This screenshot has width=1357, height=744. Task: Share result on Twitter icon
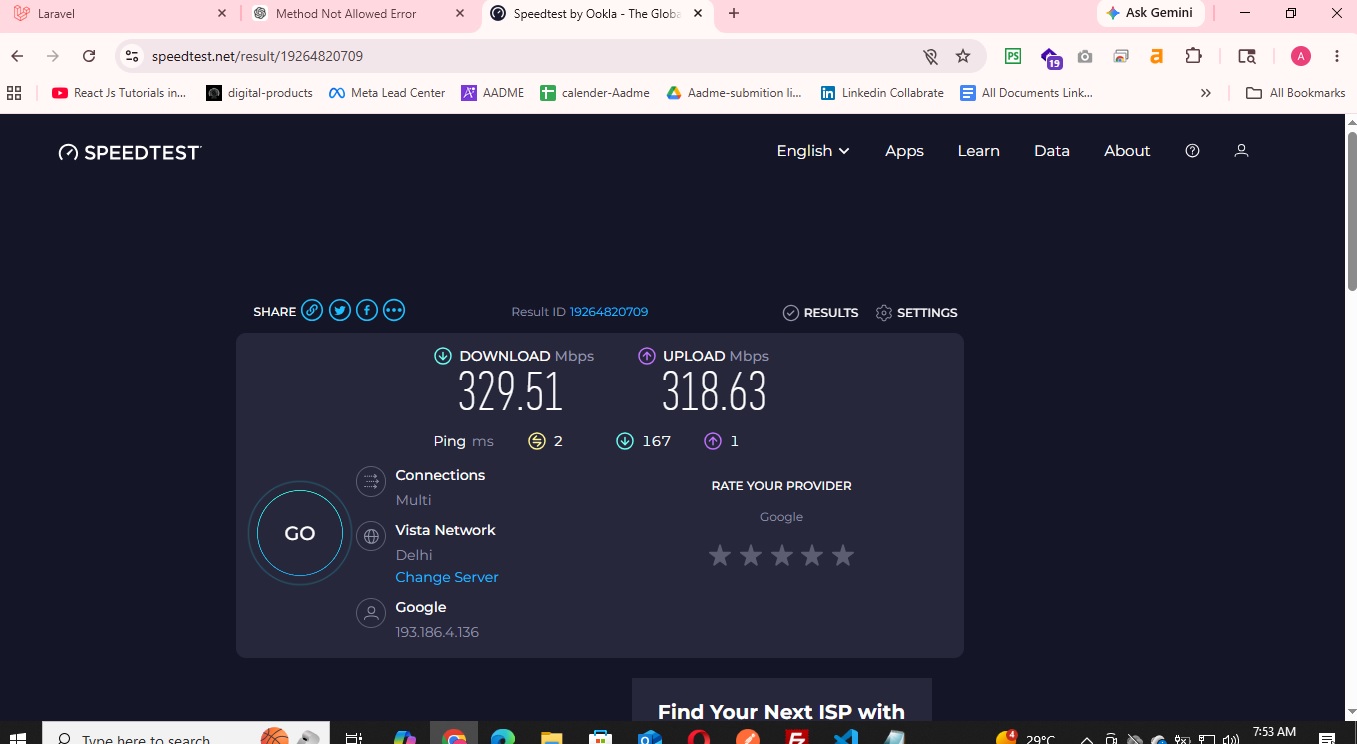click(x=340, y=311)
